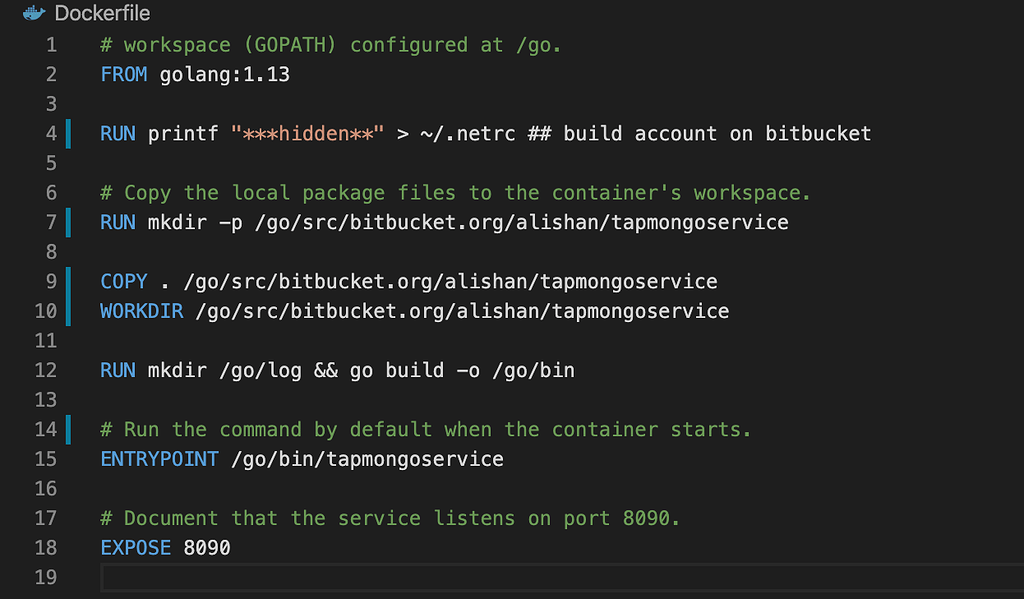
Task: Place cursor on golang:1.13 image name
Action: (x=225, y=74)
